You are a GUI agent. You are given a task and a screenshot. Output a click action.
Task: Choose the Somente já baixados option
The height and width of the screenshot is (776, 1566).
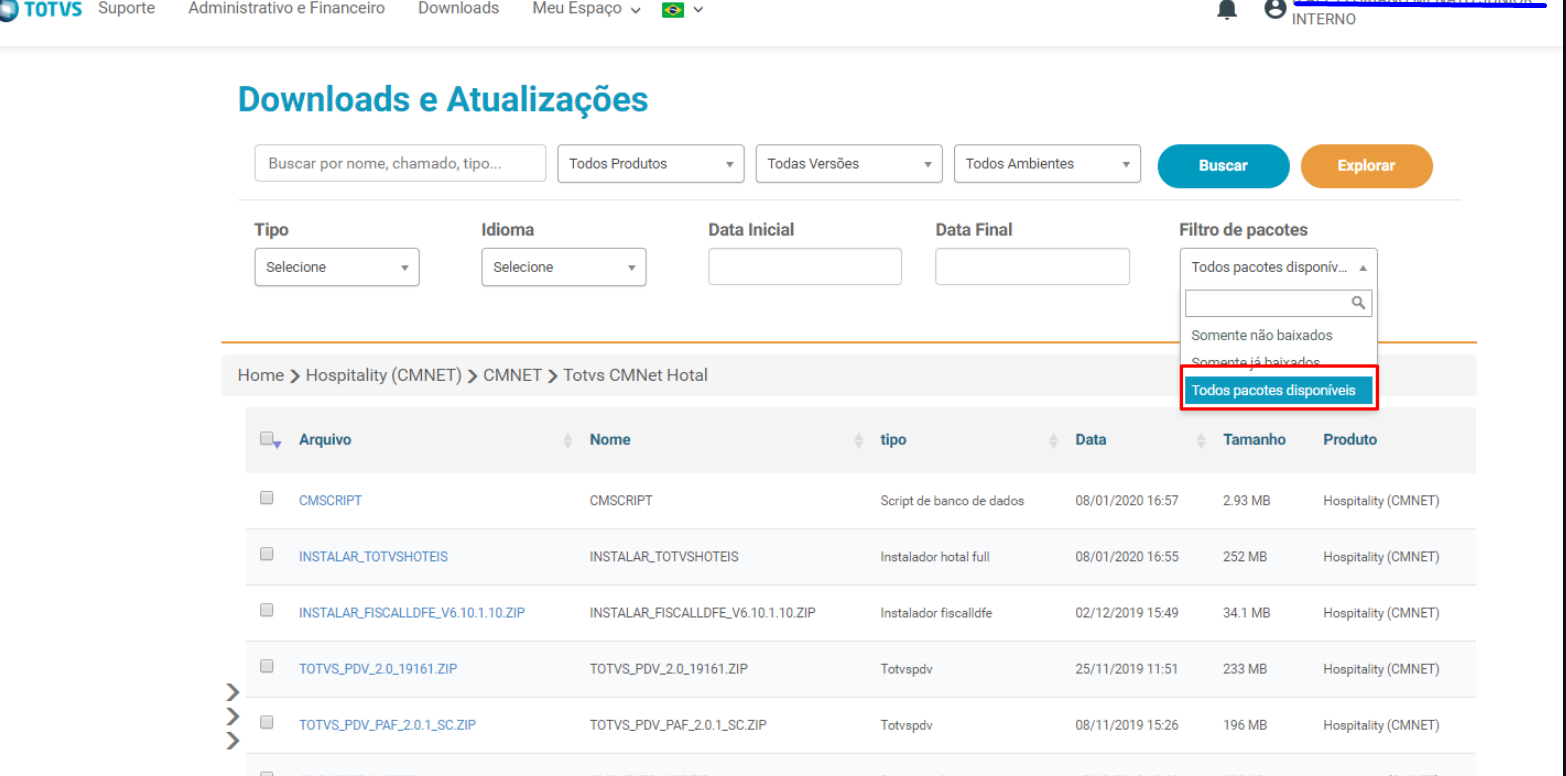click(1256, 362)
